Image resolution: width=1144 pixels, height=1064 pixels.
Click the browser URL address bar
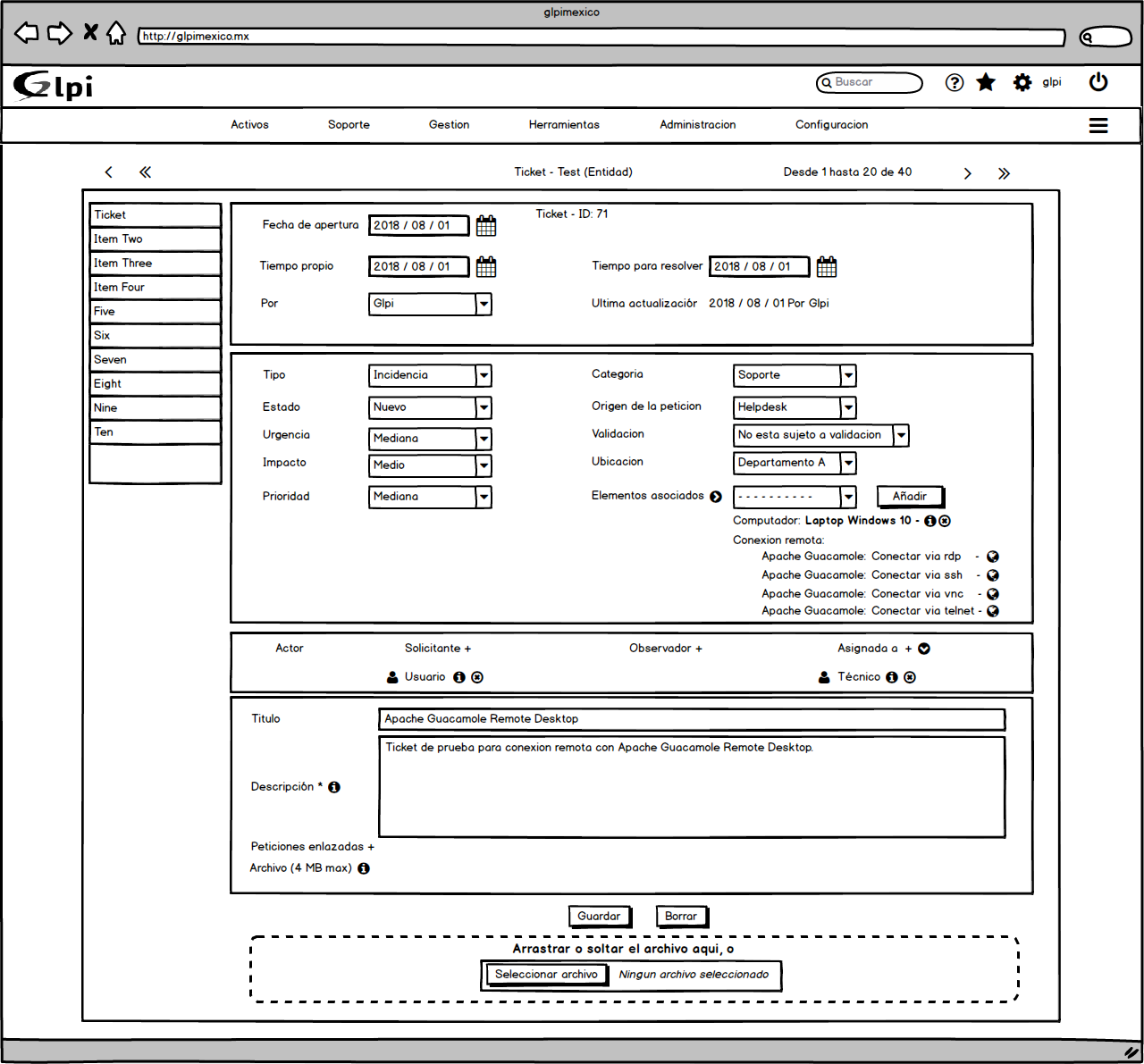[x=601, y=37]
